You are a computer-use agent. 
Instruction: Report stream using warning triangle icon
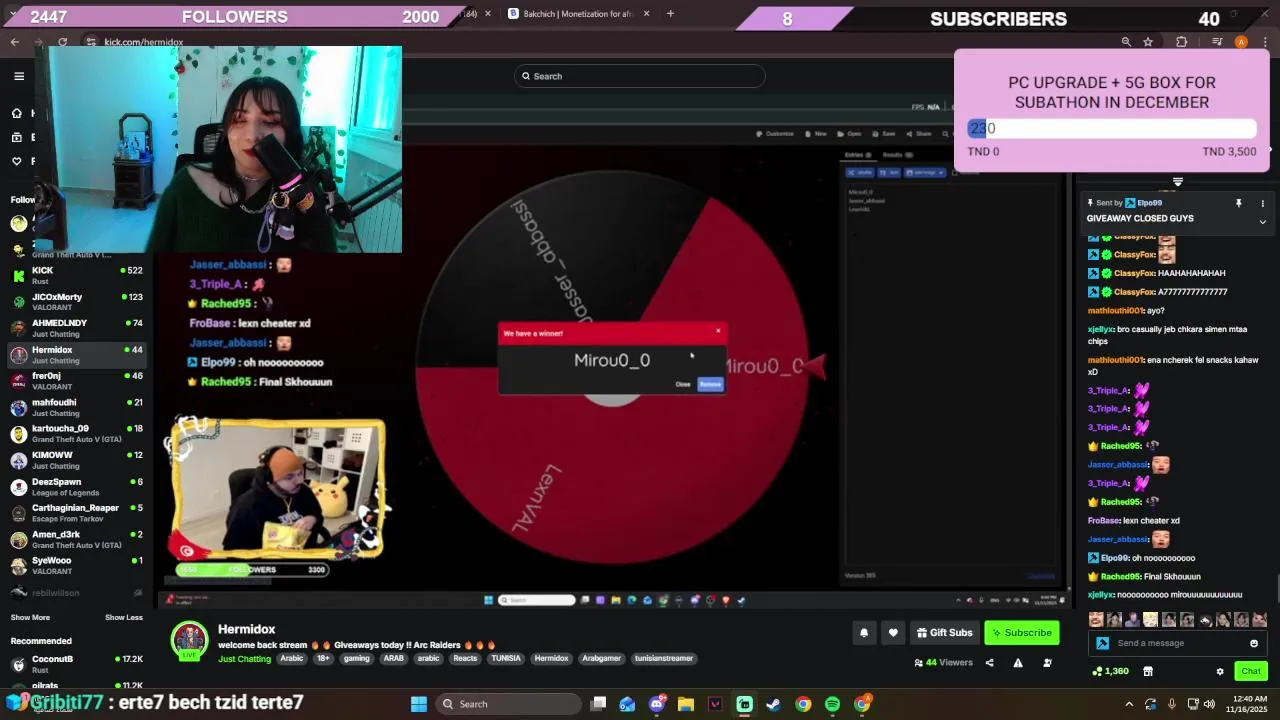pos(1018,663)
